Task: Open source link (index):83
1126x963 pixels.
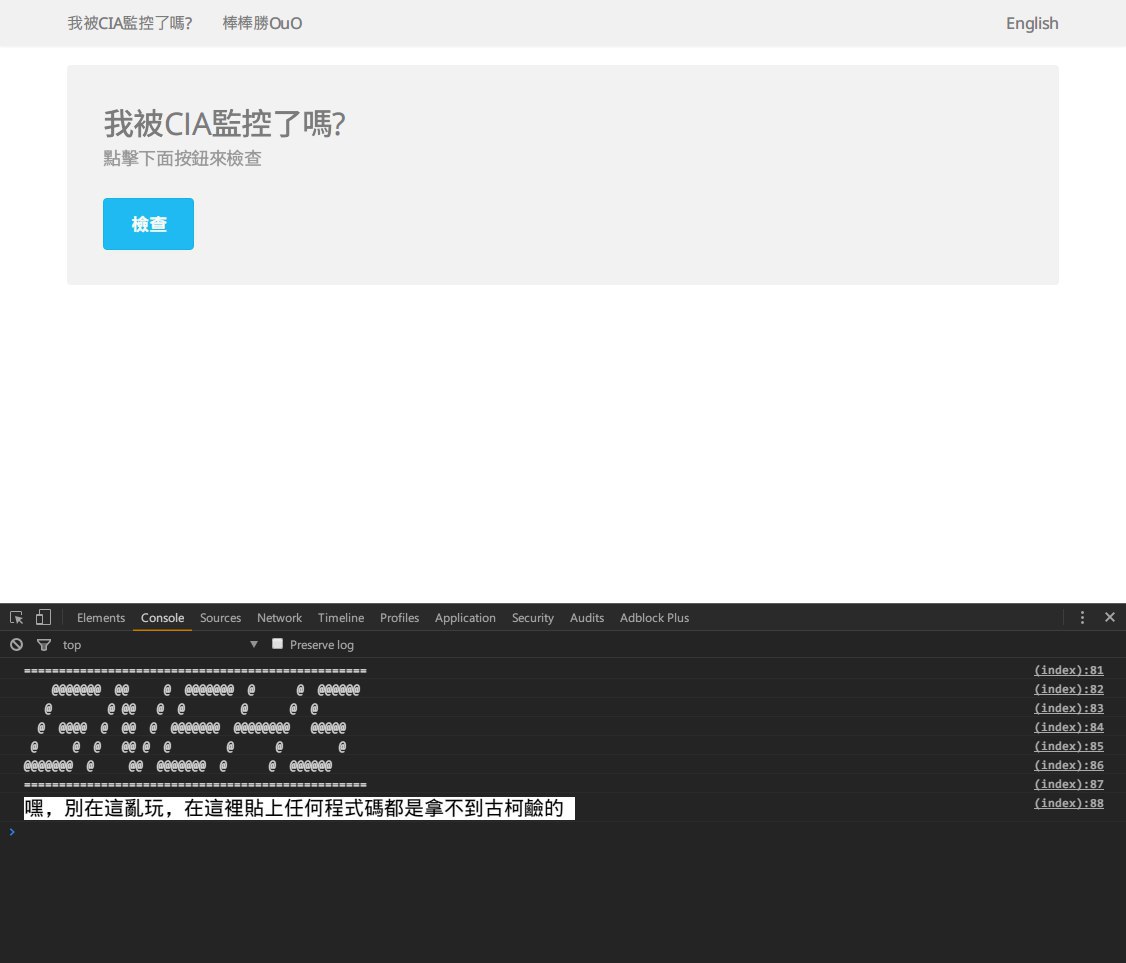Action: coord(1069,708)
